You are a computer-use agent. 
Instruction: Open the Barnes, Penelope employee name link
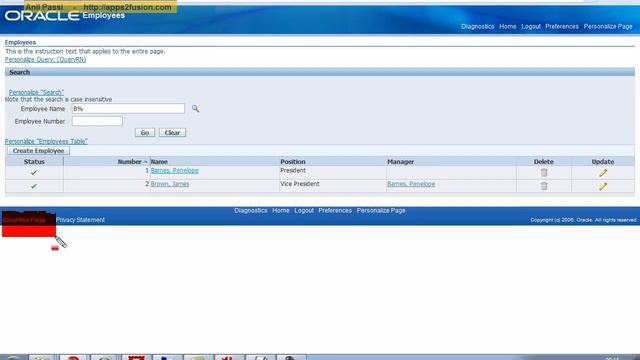click(x=174, y=171)
